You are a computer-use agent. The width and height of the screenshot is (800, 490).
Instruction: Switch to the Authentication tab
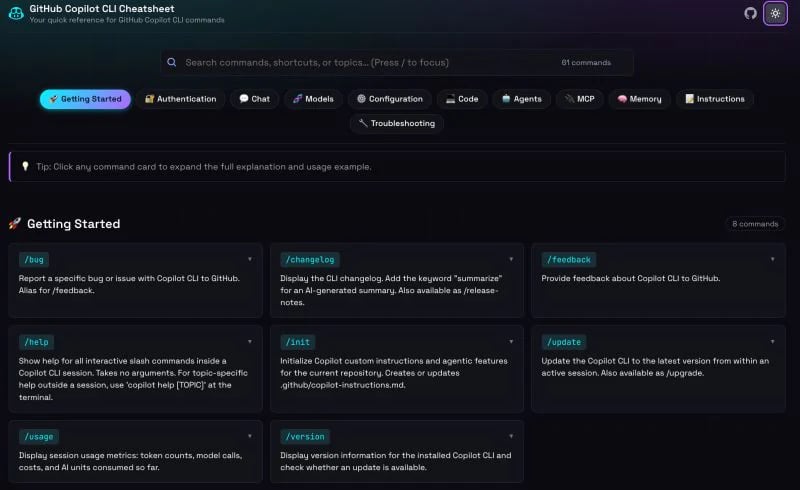click(181, 99)
